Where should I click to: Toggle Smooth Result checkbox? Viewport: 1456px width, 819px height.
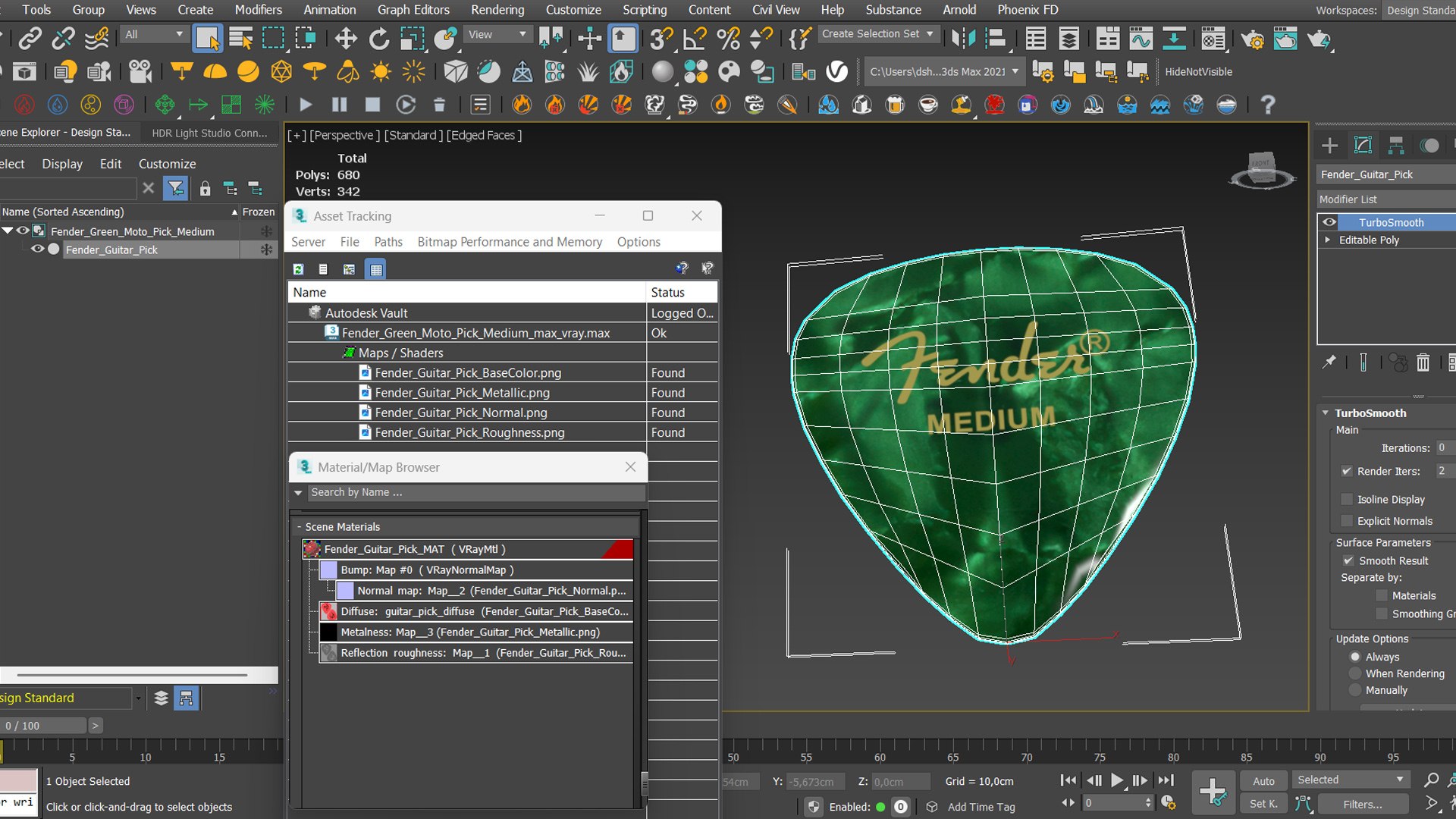click(x=1348, y=560)
